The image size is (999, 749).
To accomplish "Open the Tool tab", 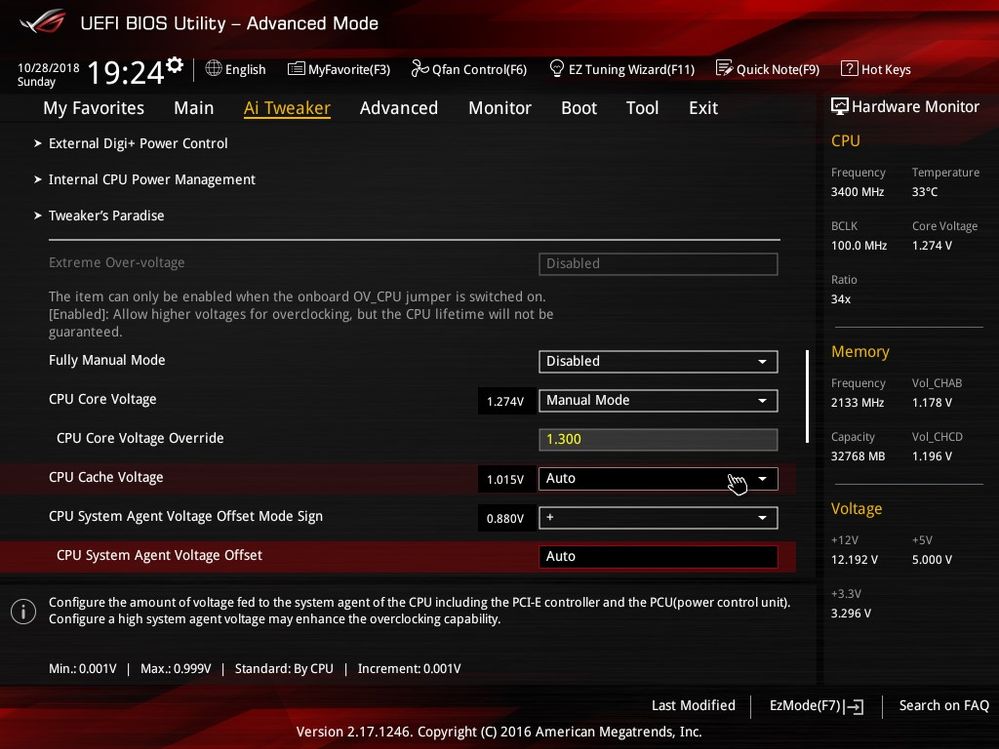I will (x=642, y=108).
